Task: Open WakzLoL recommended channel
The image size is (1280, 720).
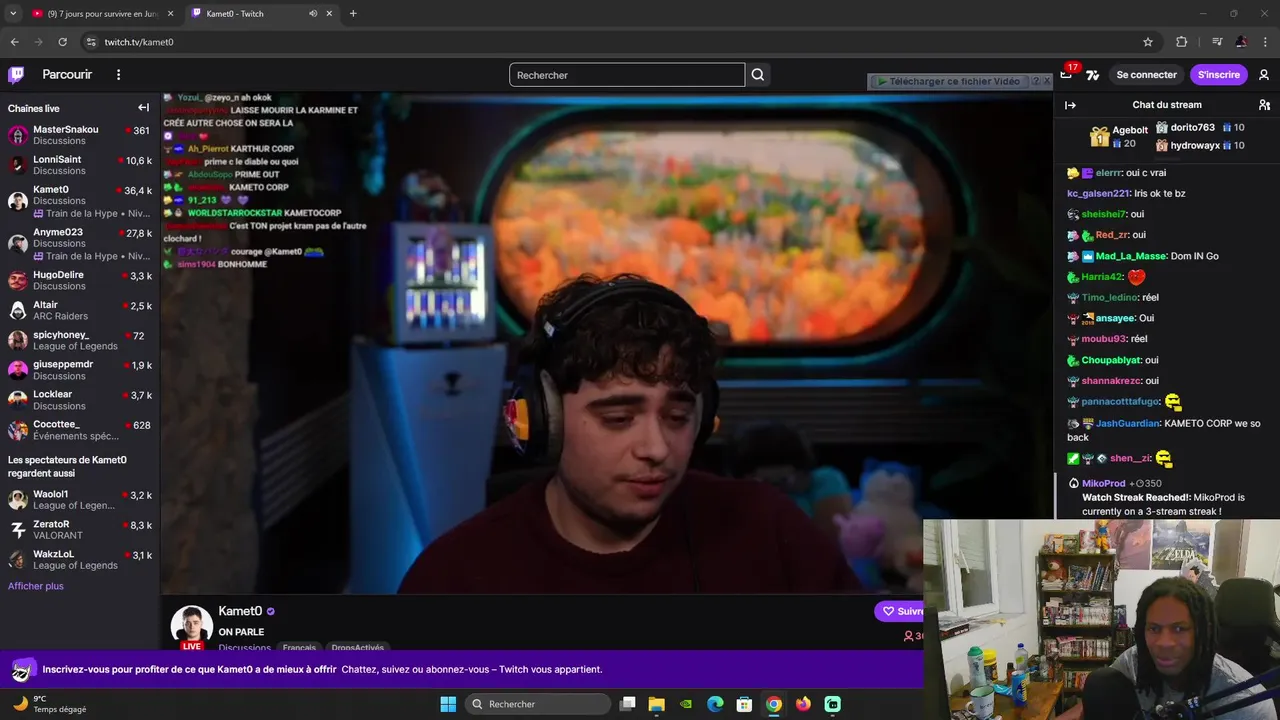Action: pos(79,560)
